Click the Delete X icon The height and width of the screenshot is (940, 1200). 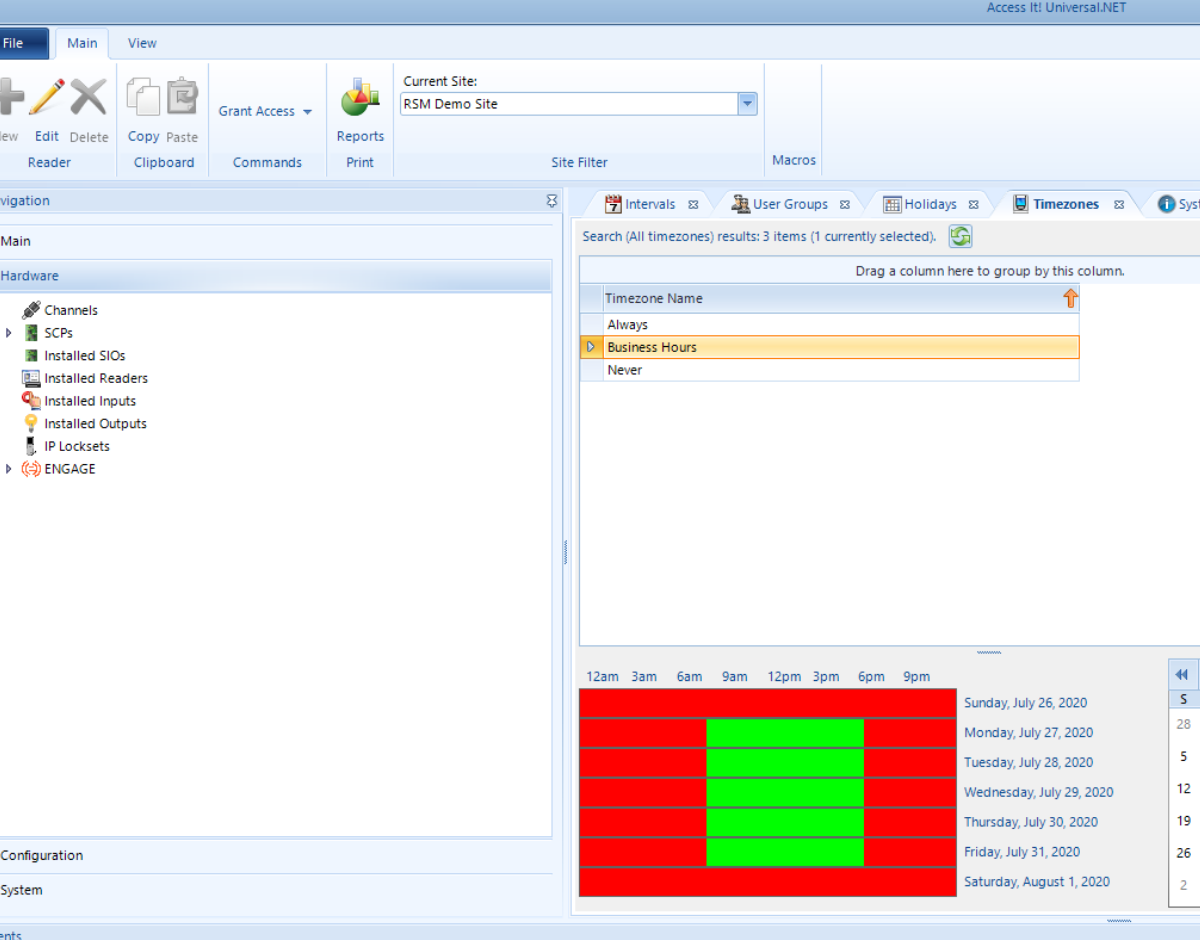(x=88, y=97)
